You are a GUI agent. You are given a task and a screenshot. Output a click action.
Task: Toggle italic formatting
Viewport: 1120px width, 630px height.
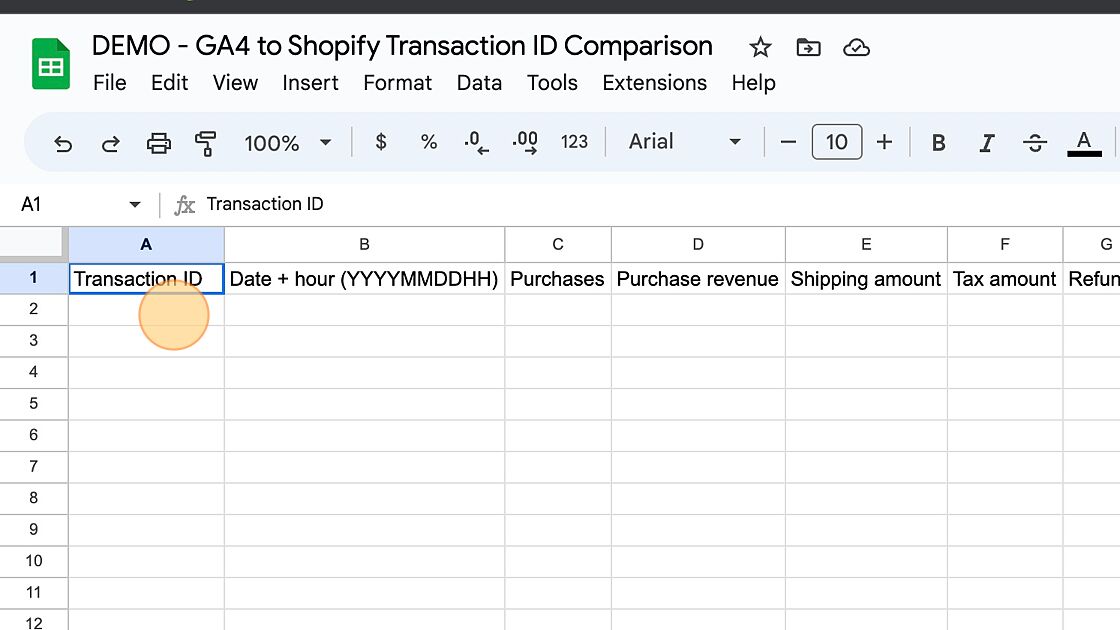tap(986, 143)
